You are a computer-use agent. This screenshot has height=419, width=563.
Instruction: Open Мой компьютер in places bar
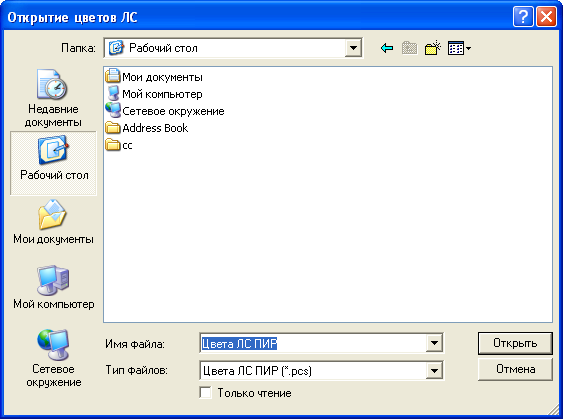tap(53, 287)
